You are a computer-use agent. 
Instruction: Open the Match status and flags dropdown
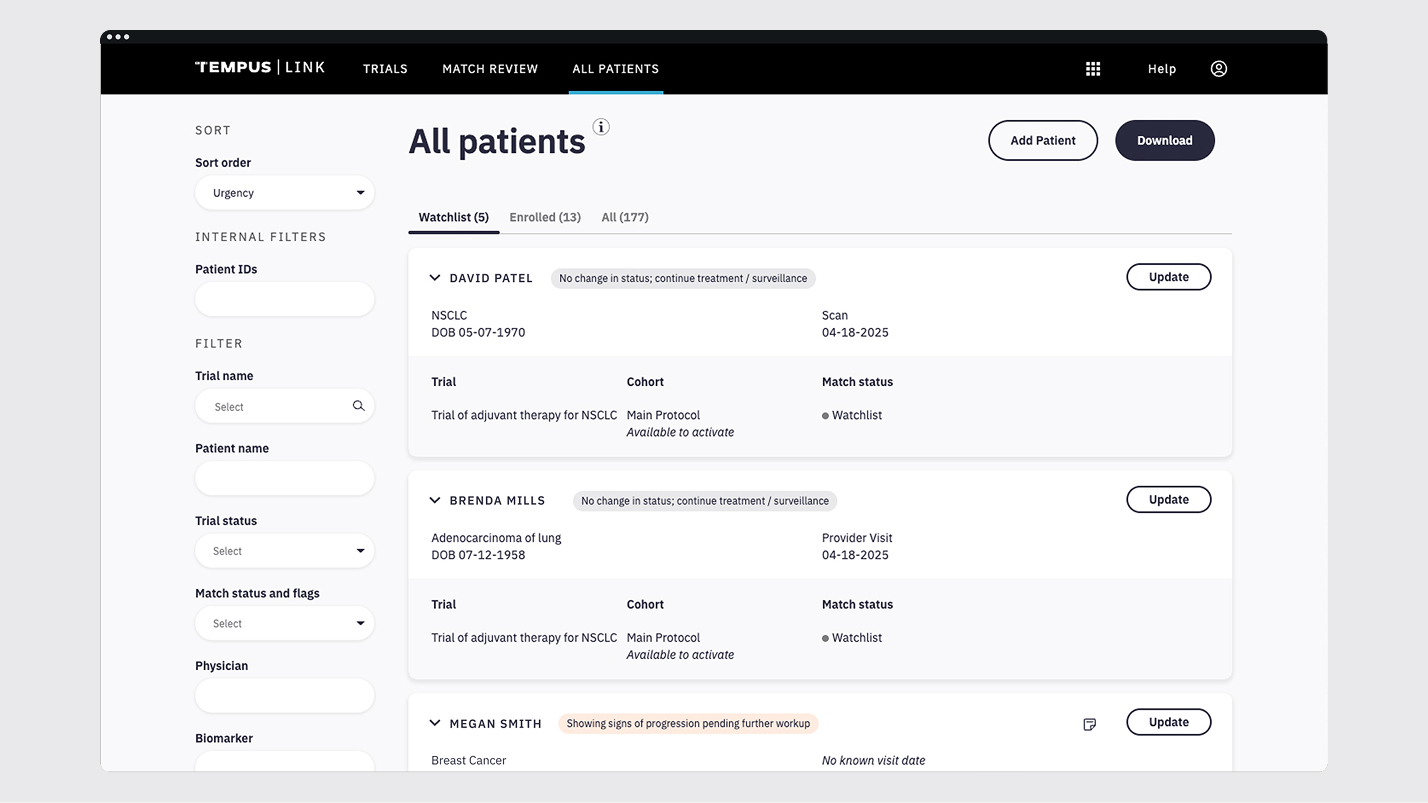[x=285, y=623]
